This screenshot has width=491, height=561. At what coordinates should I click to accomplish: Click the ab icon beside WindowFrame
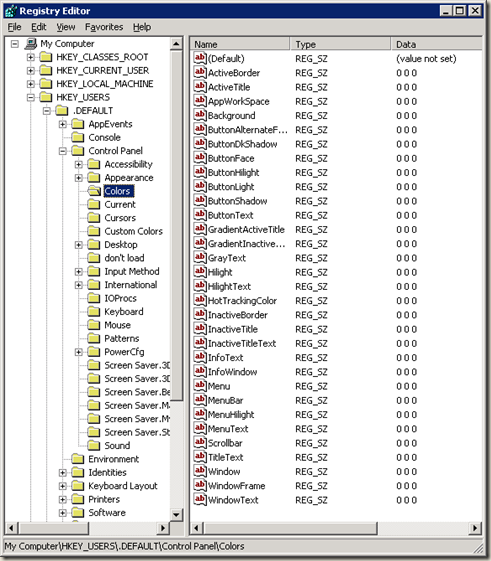(x=200, y=485)
